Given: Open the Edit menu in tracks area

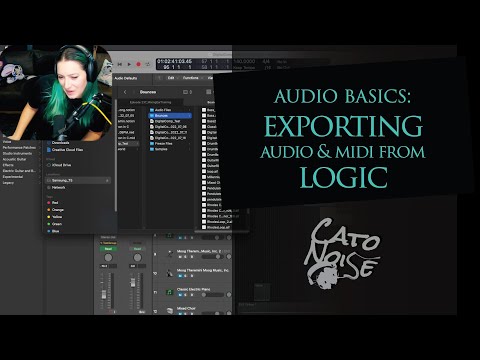Looking at the screenshot, I should (x=171, y=78).
